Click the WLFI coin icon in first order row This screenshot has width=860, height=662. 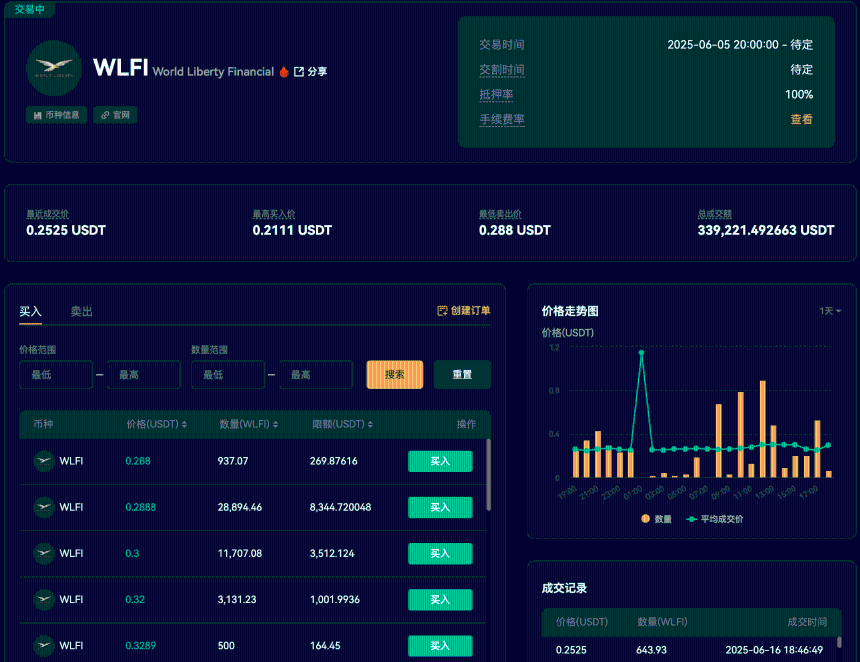pyautogui.click(x=44, y=461)
